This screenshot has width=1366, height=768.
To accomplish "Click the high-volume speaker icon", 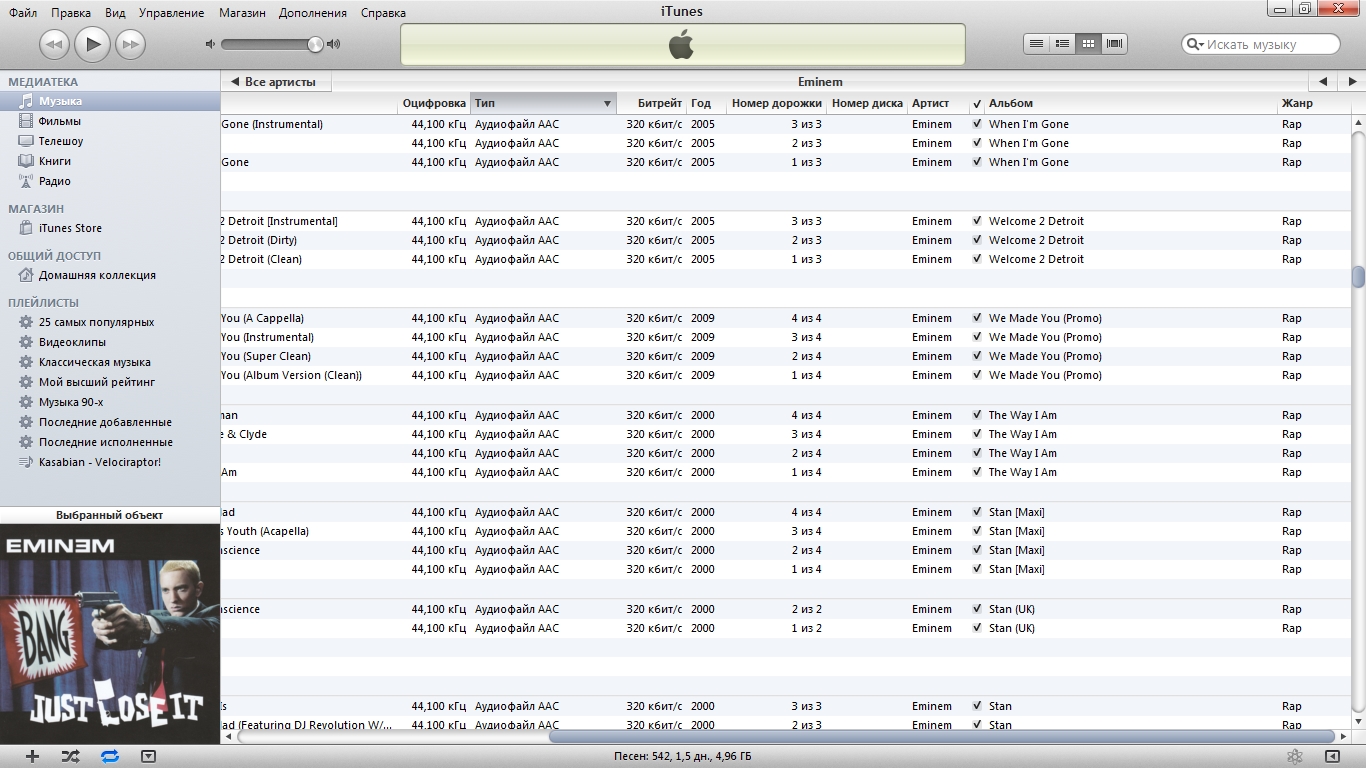I will [x=333, y=44].
